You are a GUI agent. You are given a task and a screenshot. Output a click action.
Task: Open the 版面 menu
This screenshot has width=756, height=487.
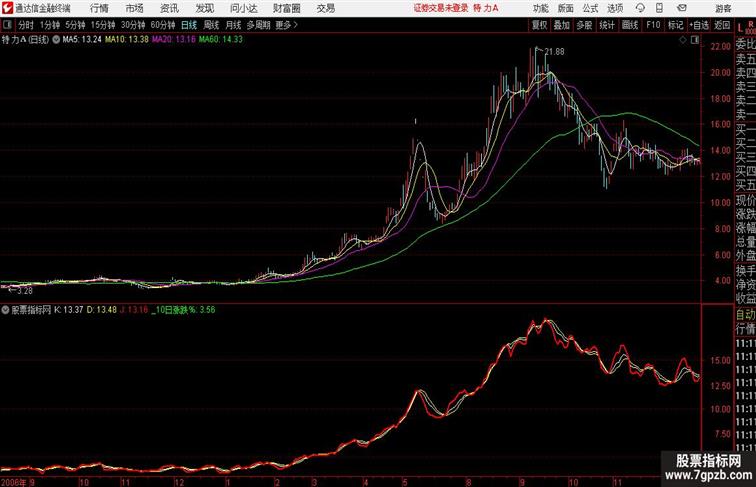tap(566, 8)
